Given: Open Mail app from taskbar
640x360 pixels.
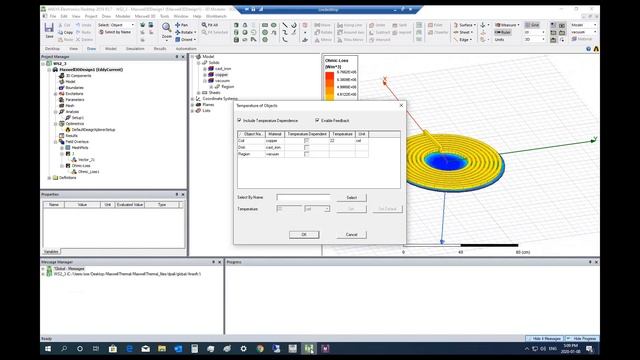Looking at the screenshot, I should coord(145,349).
